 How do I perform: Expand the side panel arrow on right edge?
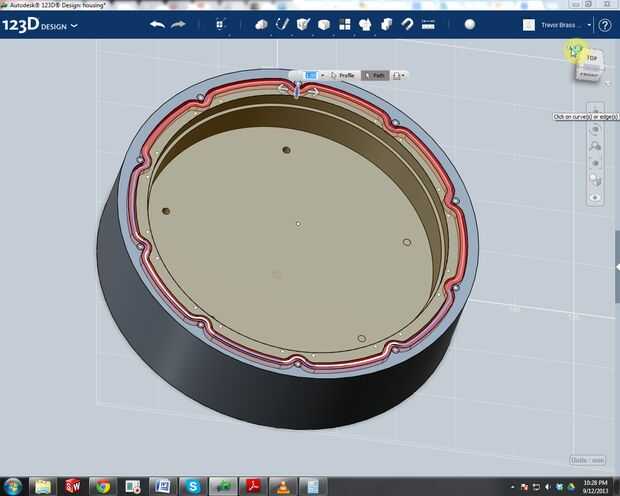(x=617, y=267)
